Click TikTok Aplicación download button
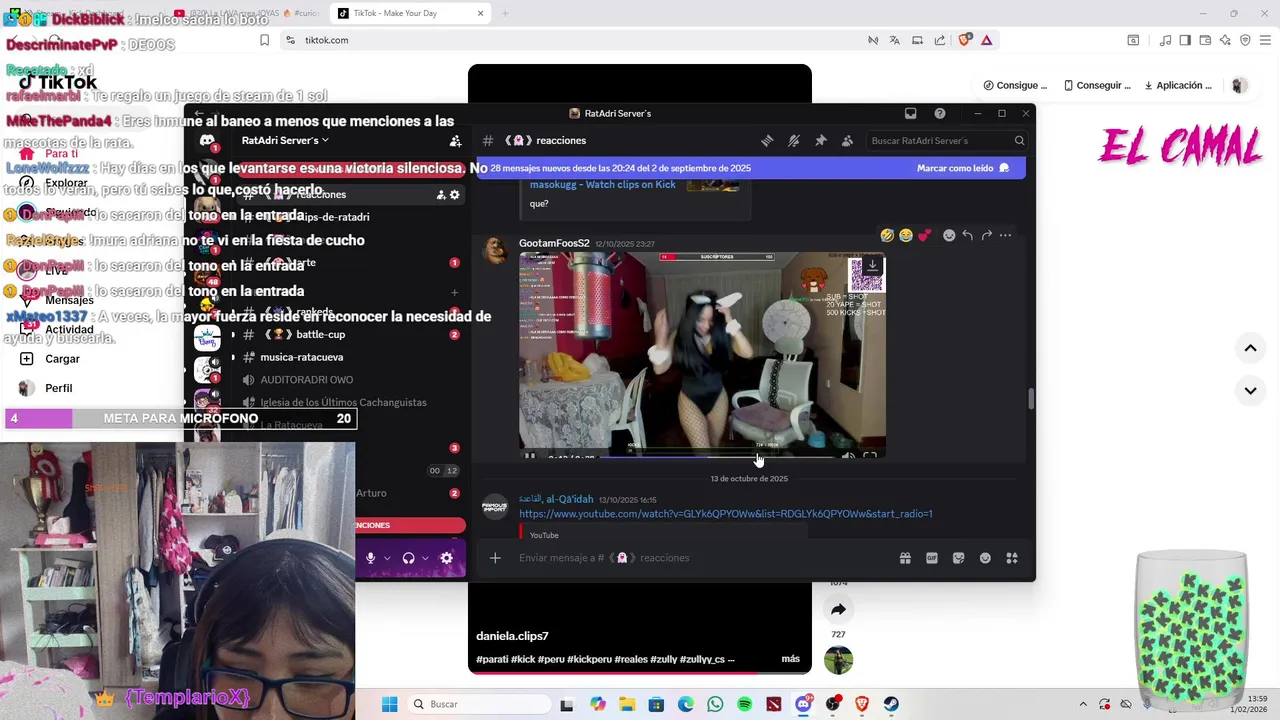The height and width of the screenshot is (720, 1280). [x=1178, y=86]
